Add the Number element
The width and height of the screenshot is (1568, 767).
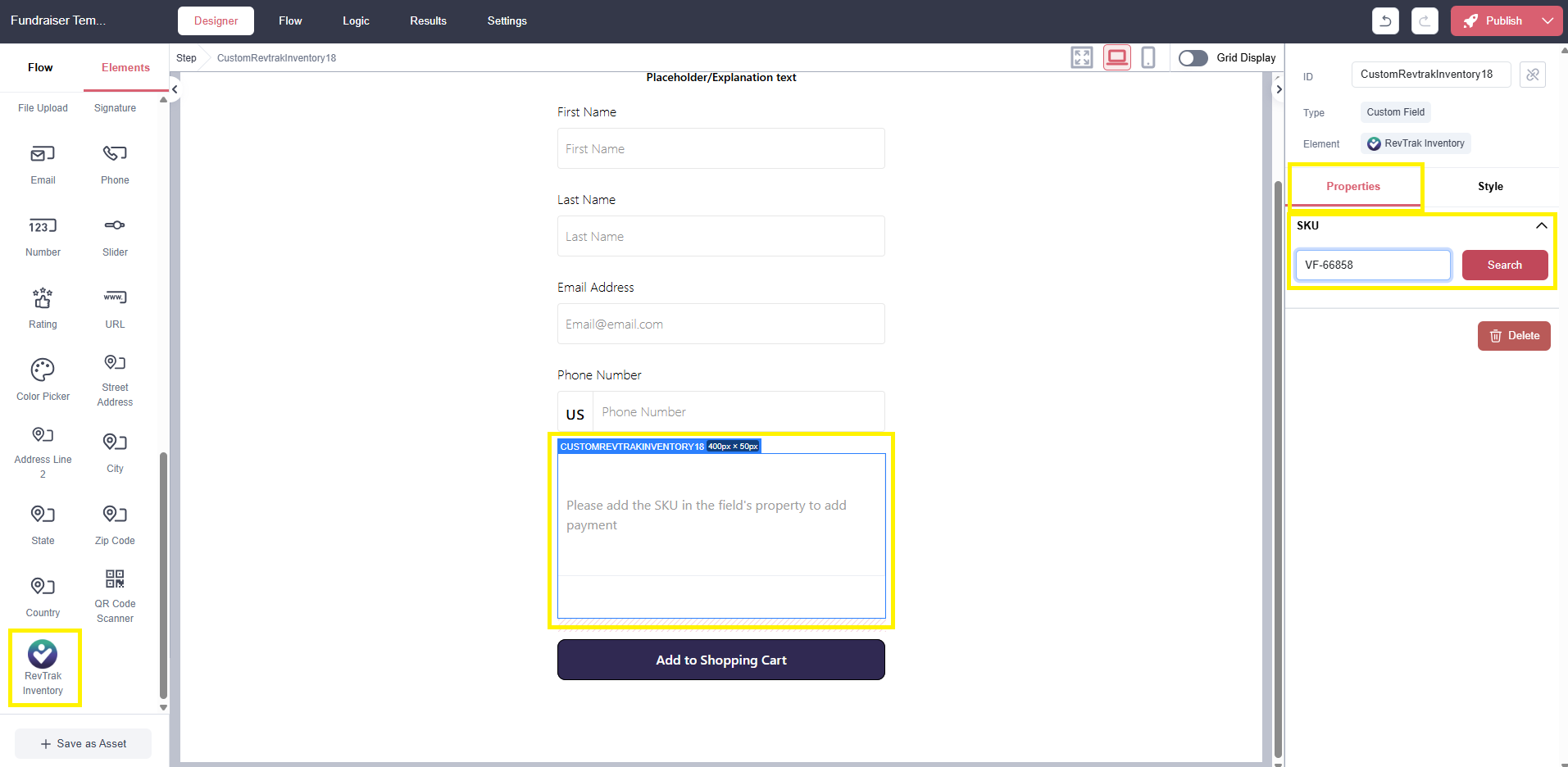pyautogui.click(x=43, y=237)
